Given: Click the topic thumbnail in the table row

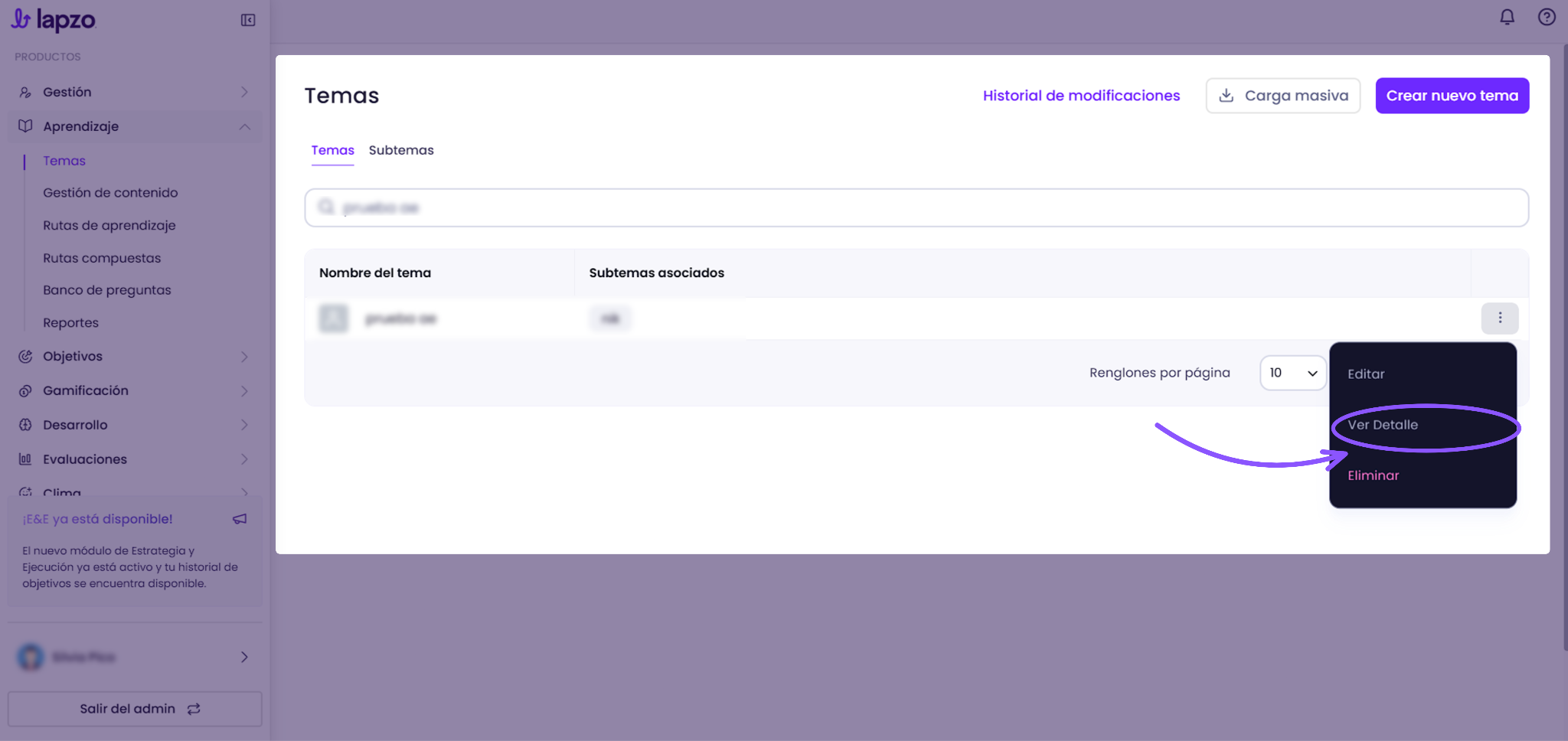Looking at the screenshot, I should click(333, 318).
